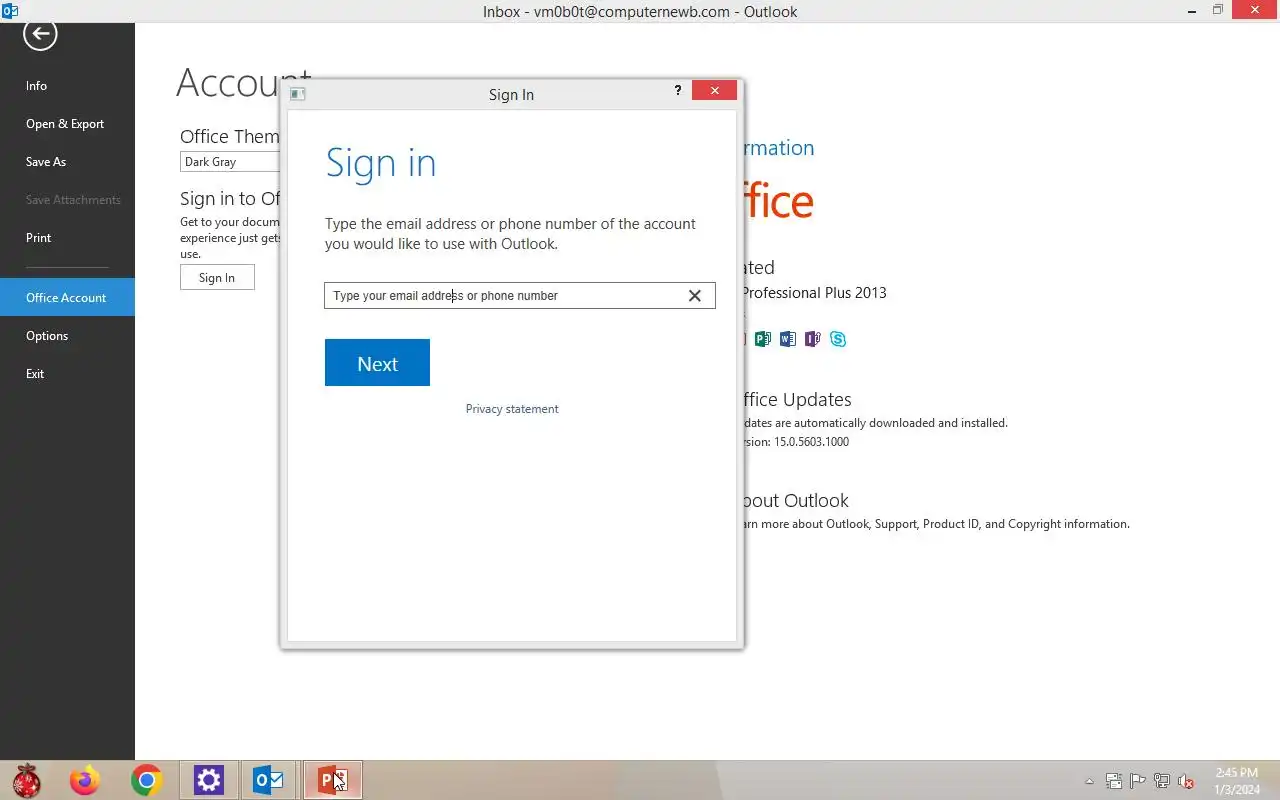Click the 'Sign in' heading text
This screenshot has height=800, width=1280.
(381, 163)
